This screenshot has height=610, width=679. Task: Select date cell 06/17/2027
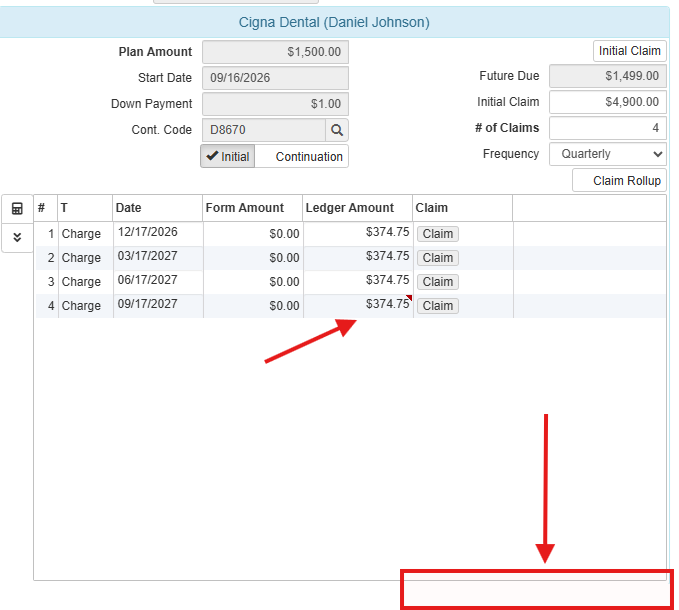(158, 282)
